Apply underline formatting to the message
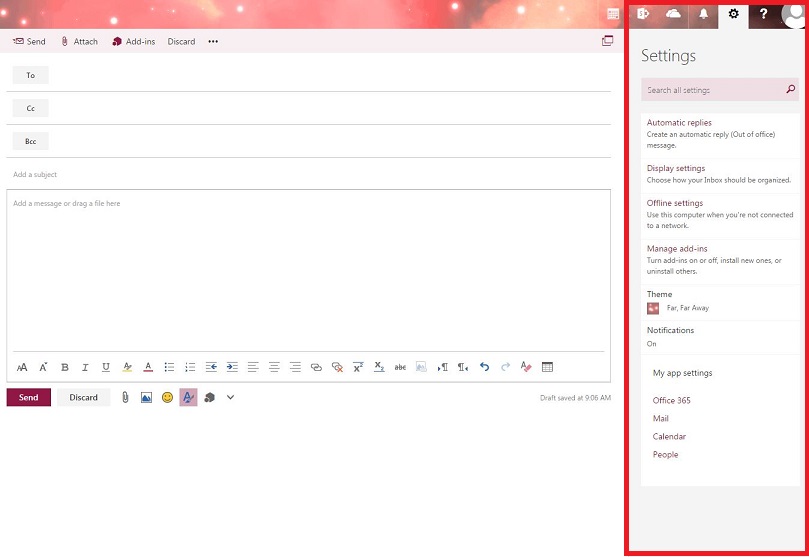 tap(106, 367)
